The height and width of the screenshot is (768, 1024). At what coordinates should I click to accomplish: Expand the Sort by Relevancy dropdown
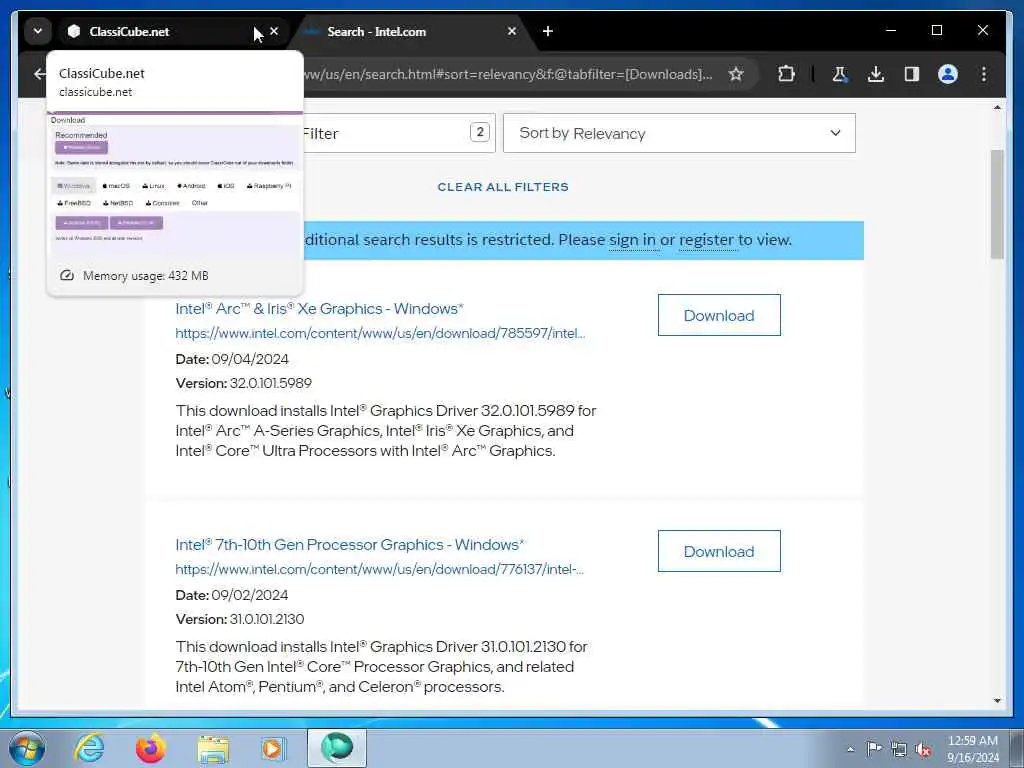click(x=679, y=133)
